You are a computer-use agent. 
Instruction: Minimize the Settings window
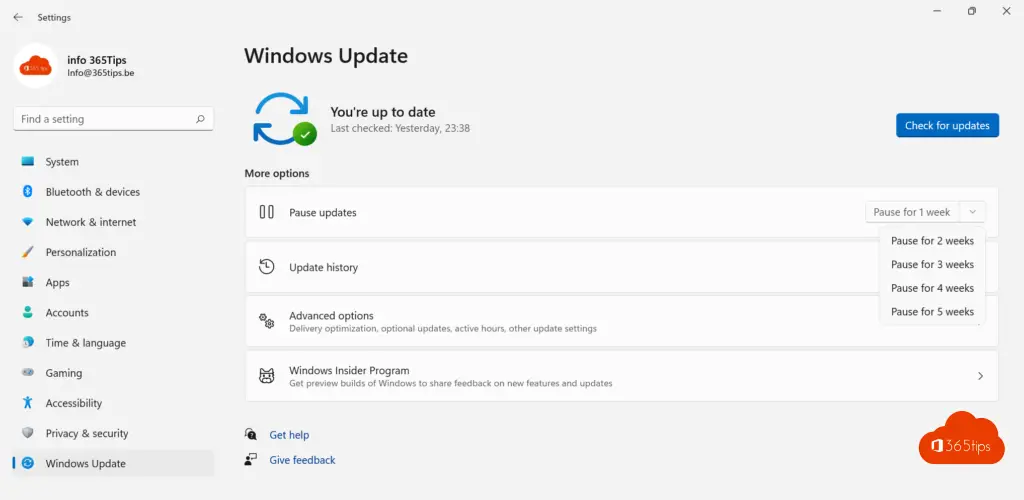[x=937, y=11]
